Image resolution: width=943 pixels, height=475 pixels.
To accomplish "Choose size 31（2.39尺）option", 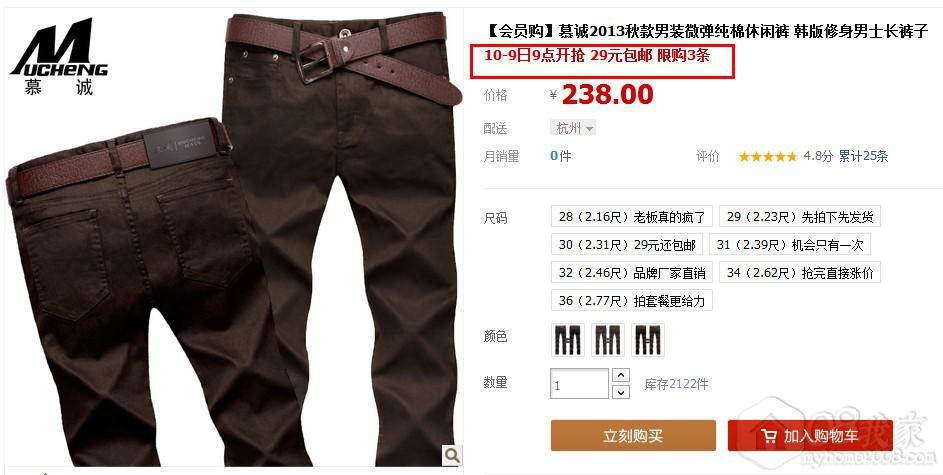I will (x=790, y=245).
